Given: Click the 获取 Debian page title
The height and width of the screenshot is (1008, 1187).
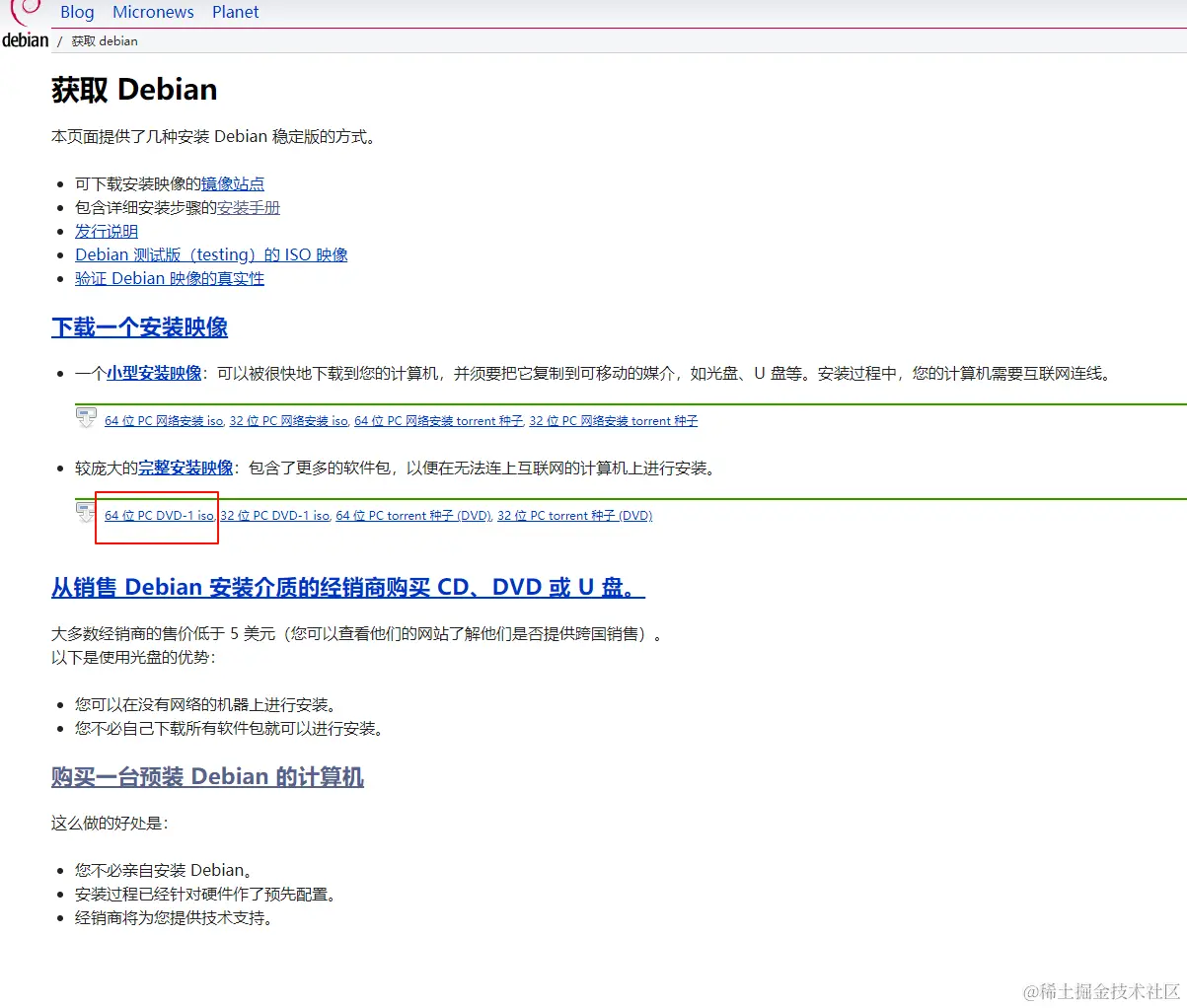Looking at the screenshot, I should pyautogui.click(x=134, y=90).
